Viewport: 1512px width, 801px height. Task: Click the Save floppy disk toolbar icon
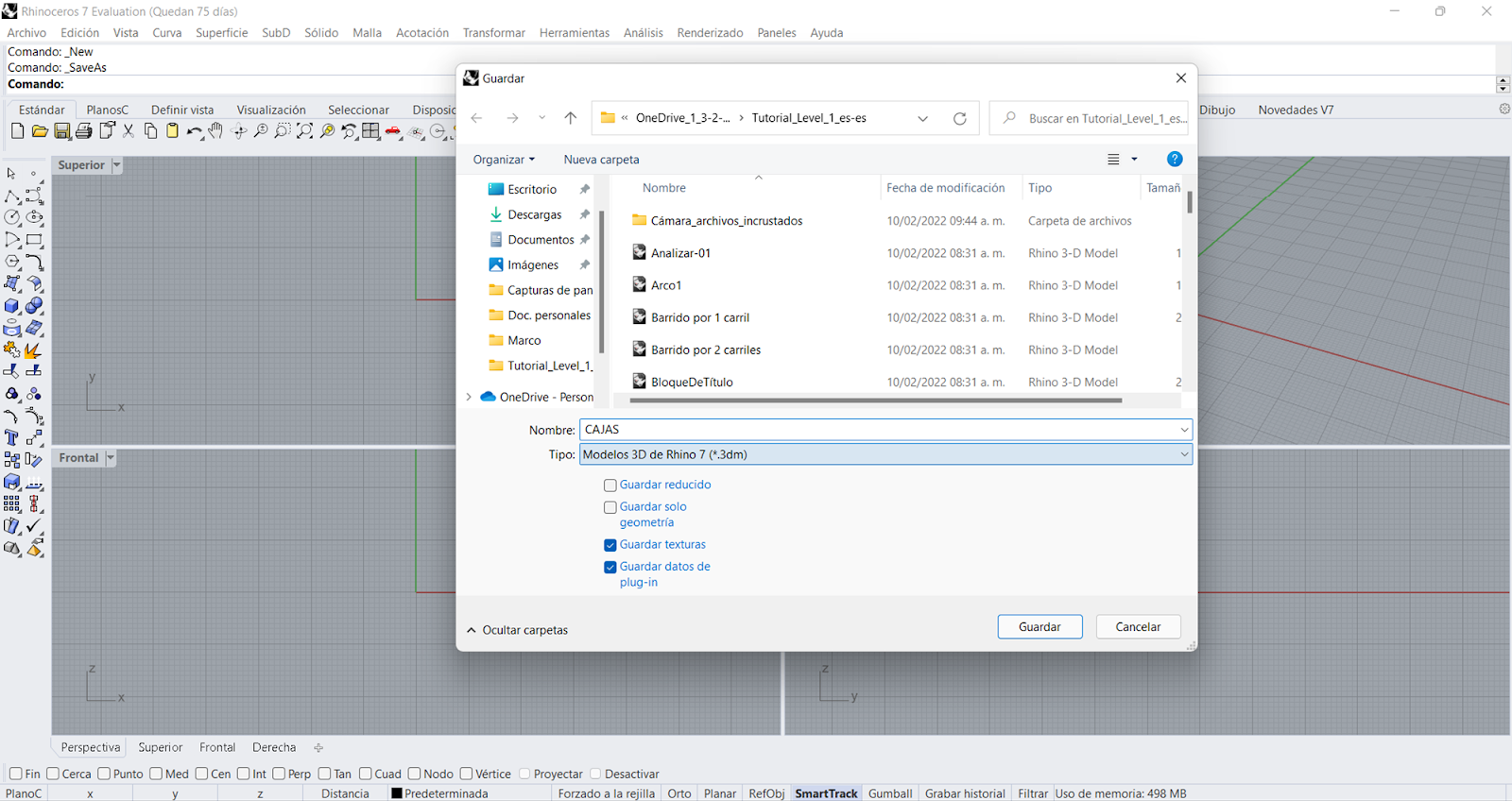[x=62, y=131]
